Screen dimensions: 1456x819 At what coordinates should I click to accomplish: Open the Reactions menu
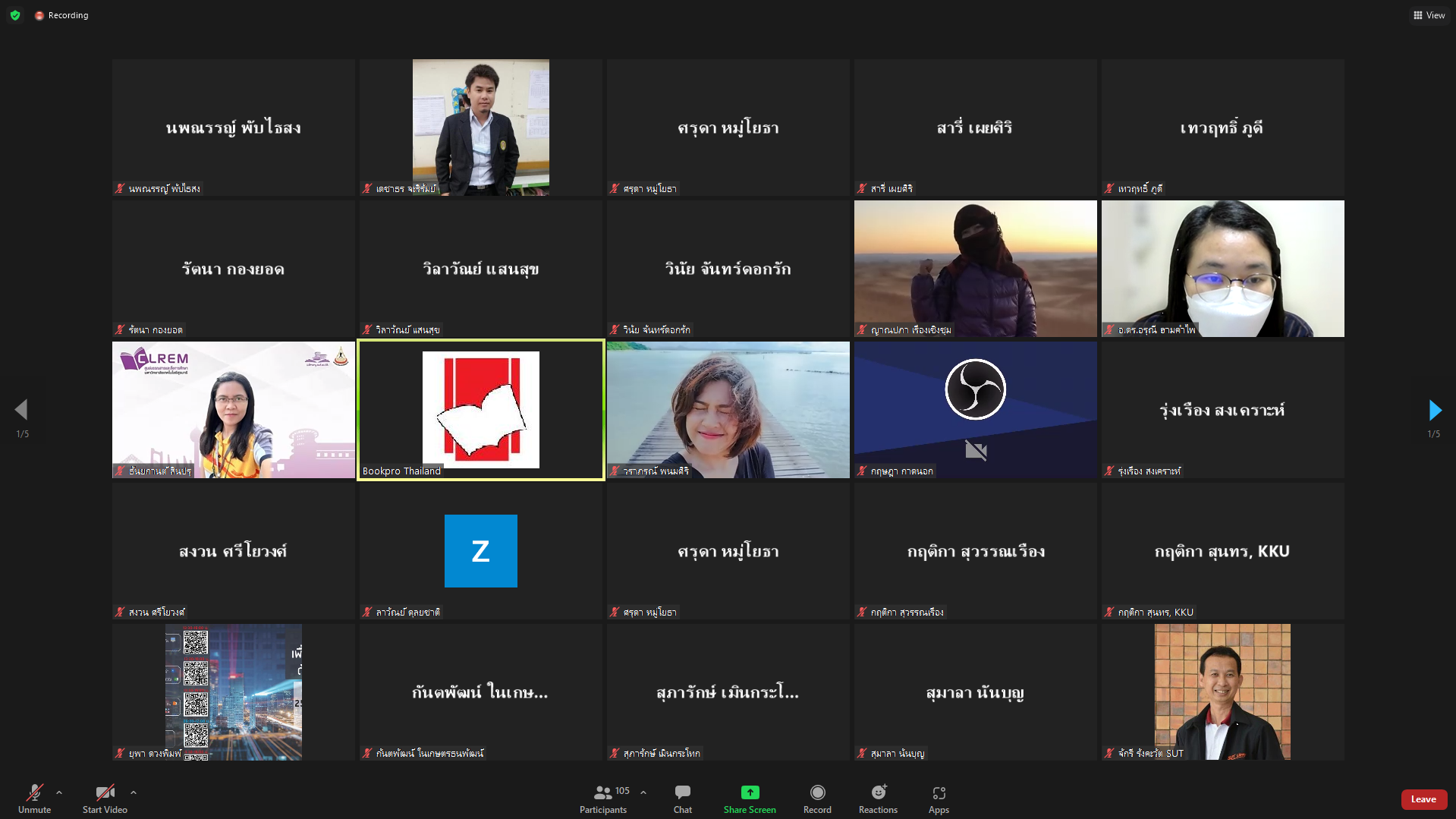[878, 799]
